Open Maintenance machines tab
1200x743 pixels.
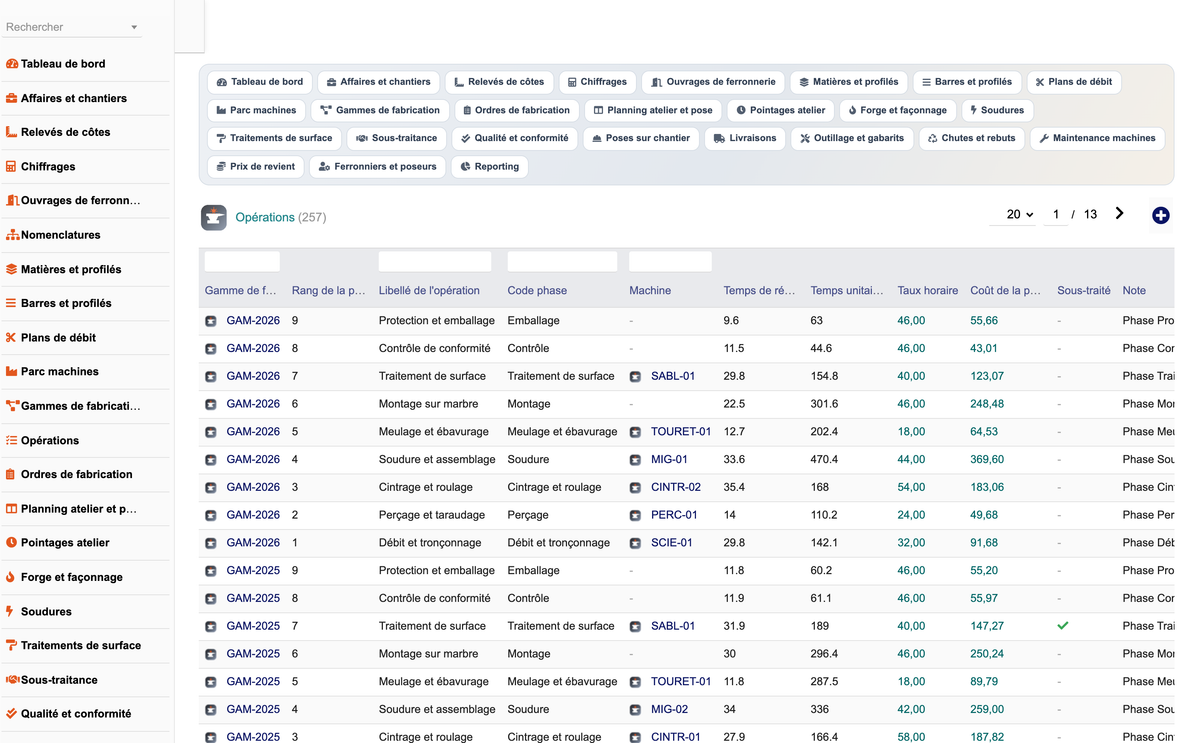[x=1097, y=138]
